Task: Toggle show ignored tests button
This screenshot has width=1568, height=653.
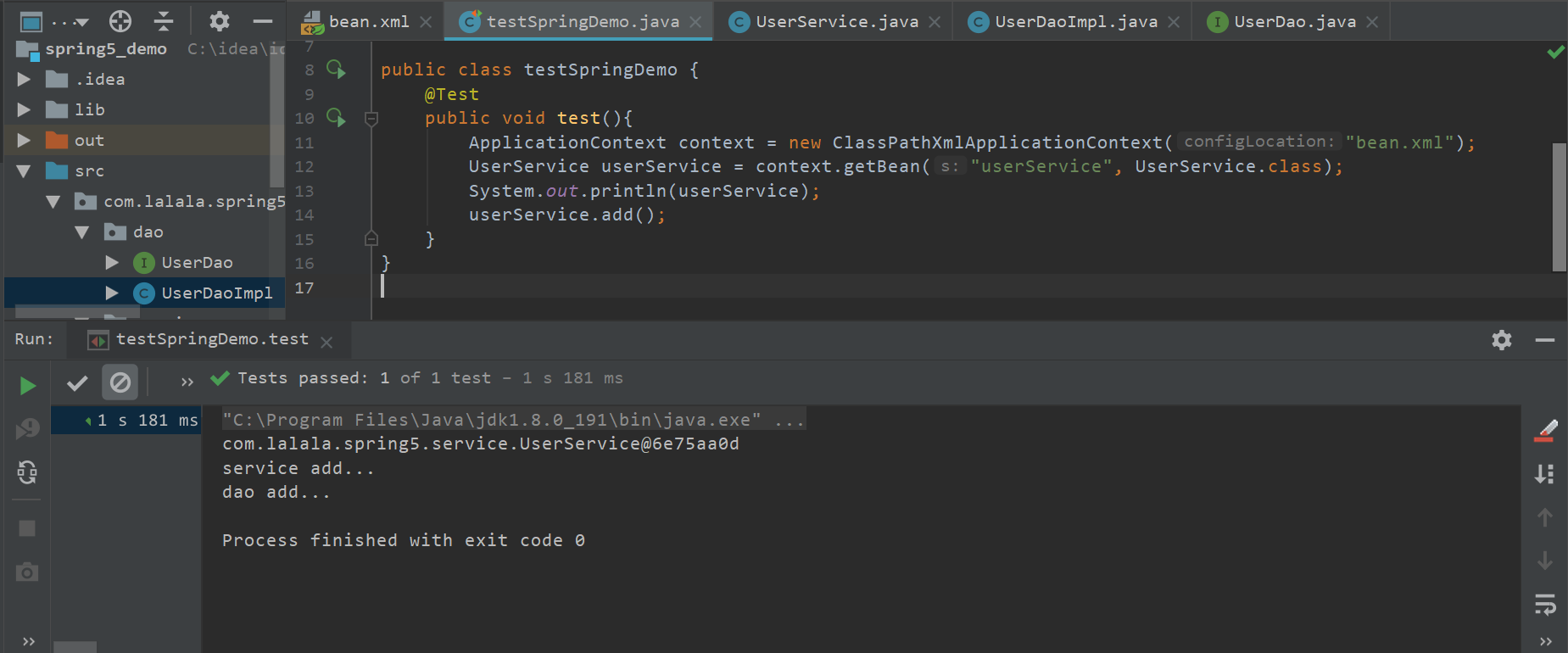Action: pos(120,382)
